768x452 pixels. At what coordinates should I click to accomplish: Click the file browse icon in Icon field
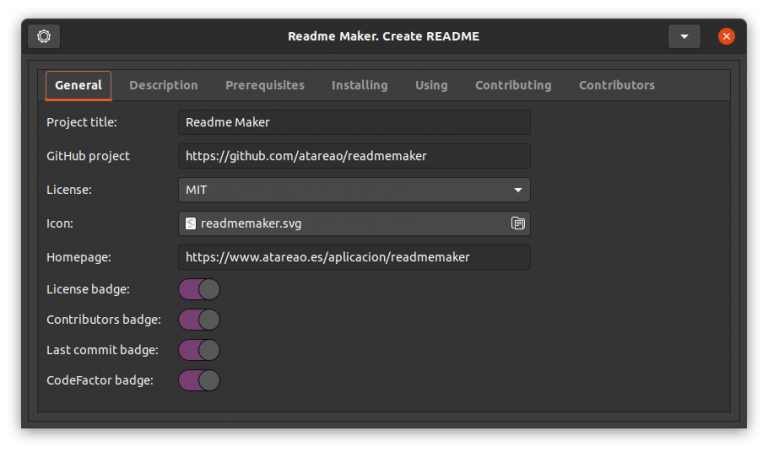tap(518, 224)
